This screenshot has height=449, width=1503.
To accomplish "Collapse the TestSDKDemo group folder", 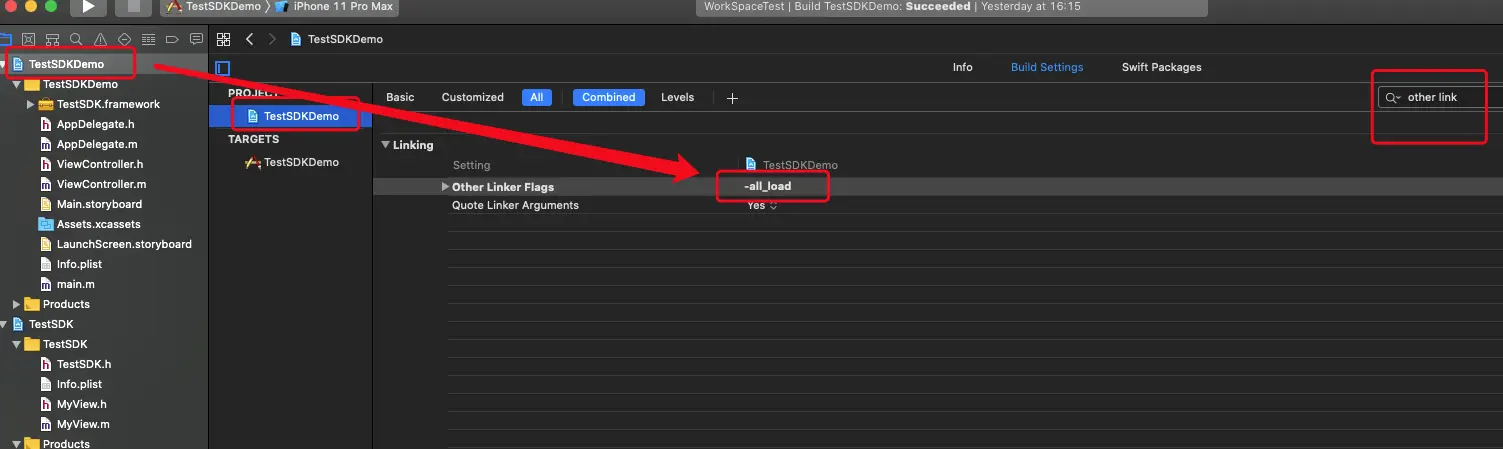I will (x=17, y=84).
